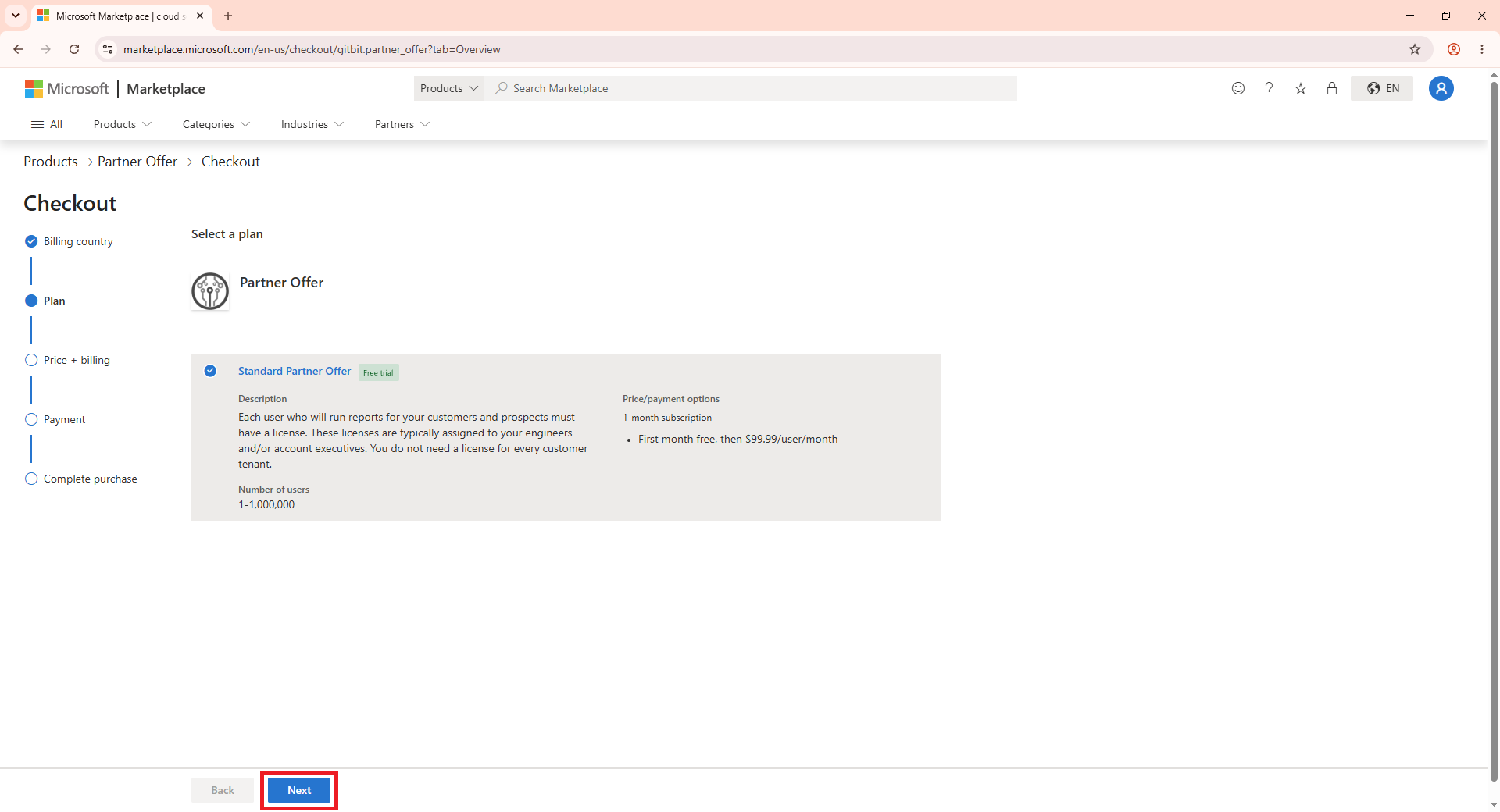1500x812 pixels.
Task: Open the Partners navigation menu
Action: [x=402, y=124]
